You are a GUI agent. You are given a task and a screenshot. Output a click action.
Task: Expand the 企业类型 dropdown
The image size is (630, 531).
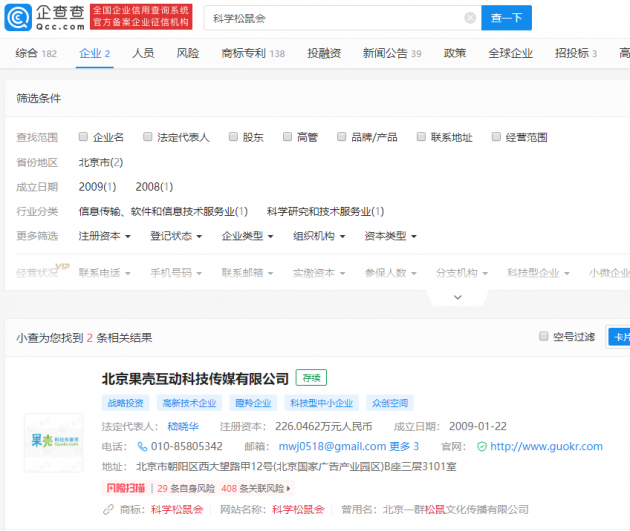tap(248, 236)
